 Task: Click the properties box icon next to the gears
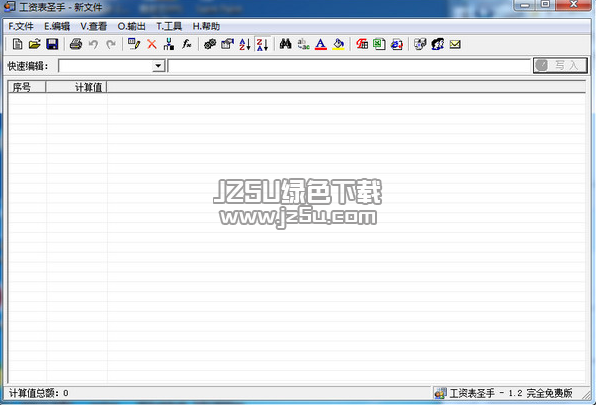(x=227, y=44)
